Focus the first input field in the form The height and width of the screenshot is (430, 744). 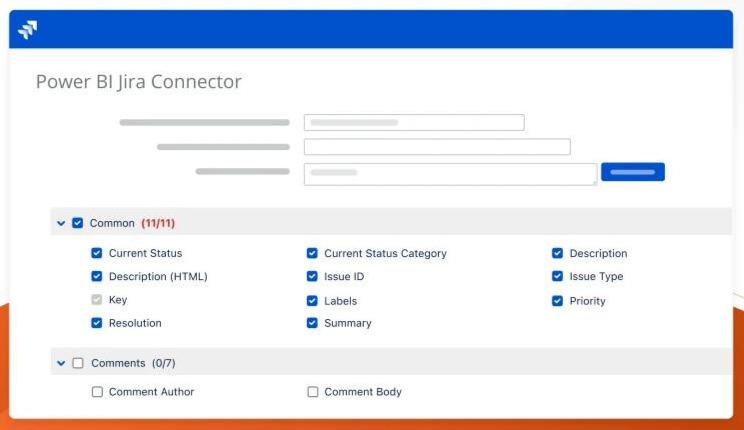click(x=414, y=122)
